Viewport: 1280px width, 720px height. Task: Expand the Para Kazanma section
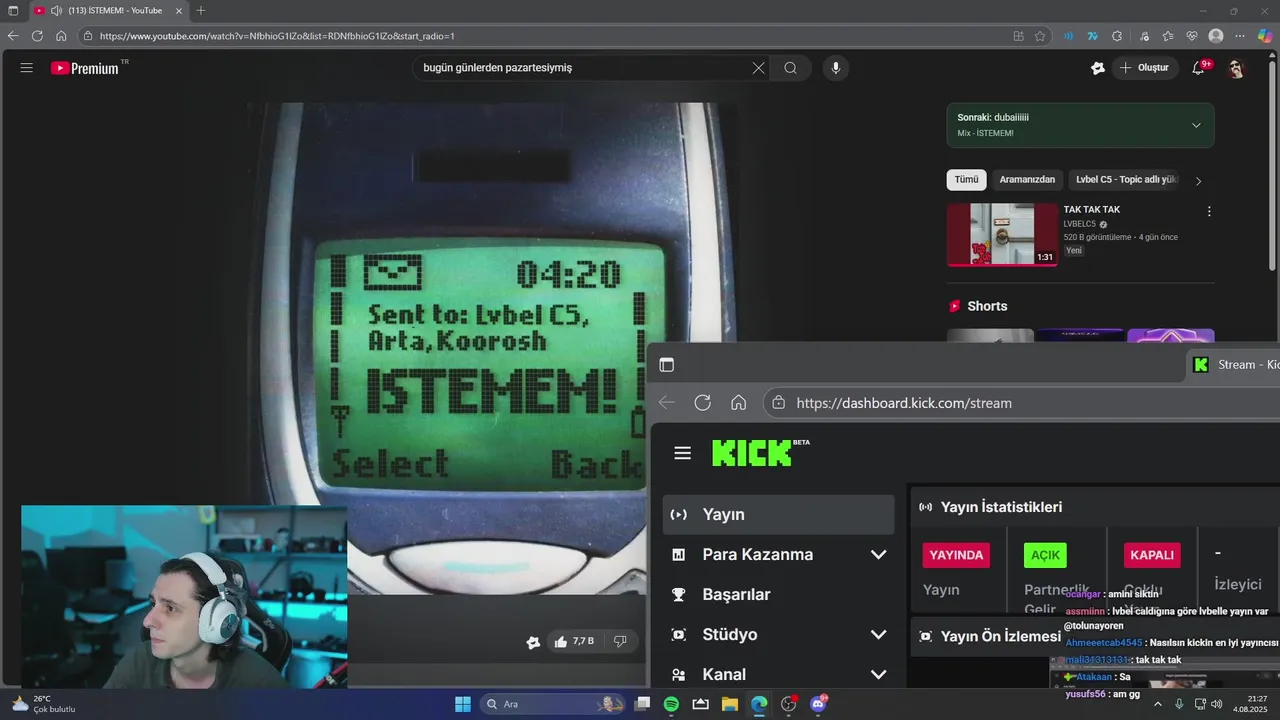[x=878, y=555]
